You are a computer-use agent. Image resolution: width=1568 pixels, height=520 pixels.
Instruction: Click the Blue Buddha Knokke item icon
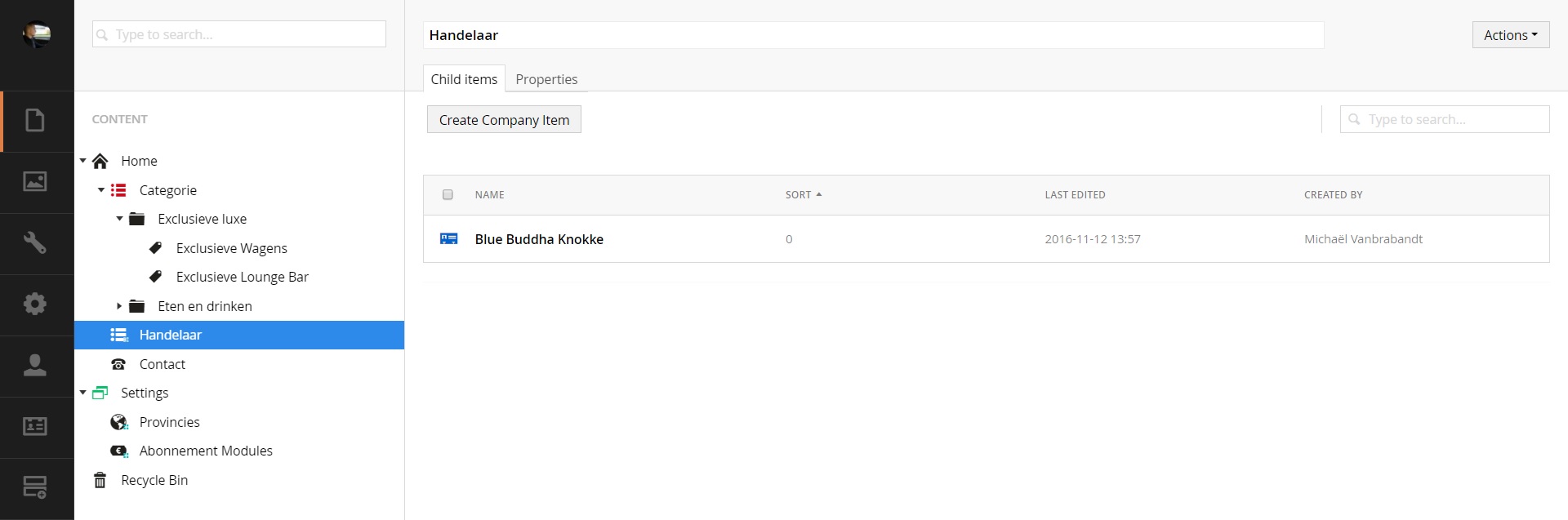click(x=448, y=239)
